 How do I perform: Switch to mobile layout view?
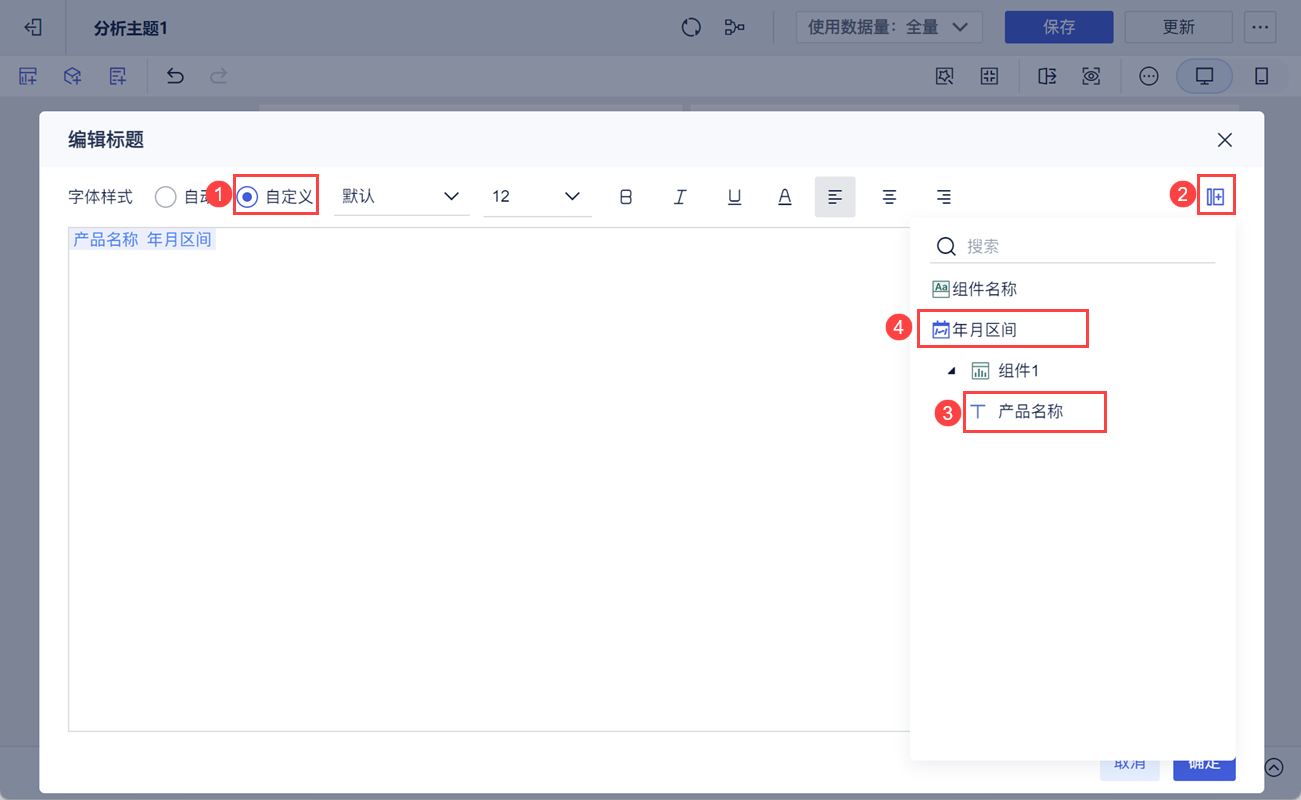coord(1261,76)
